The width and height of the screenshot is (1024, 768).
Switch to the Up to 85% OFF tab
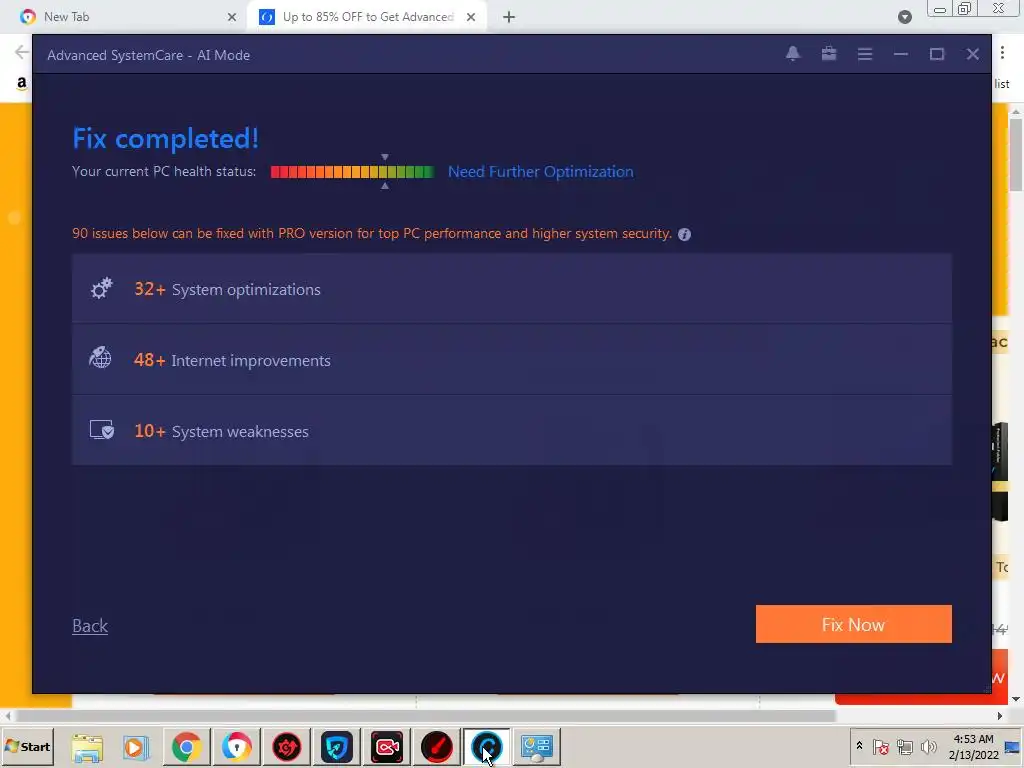[x=366, y=17]
